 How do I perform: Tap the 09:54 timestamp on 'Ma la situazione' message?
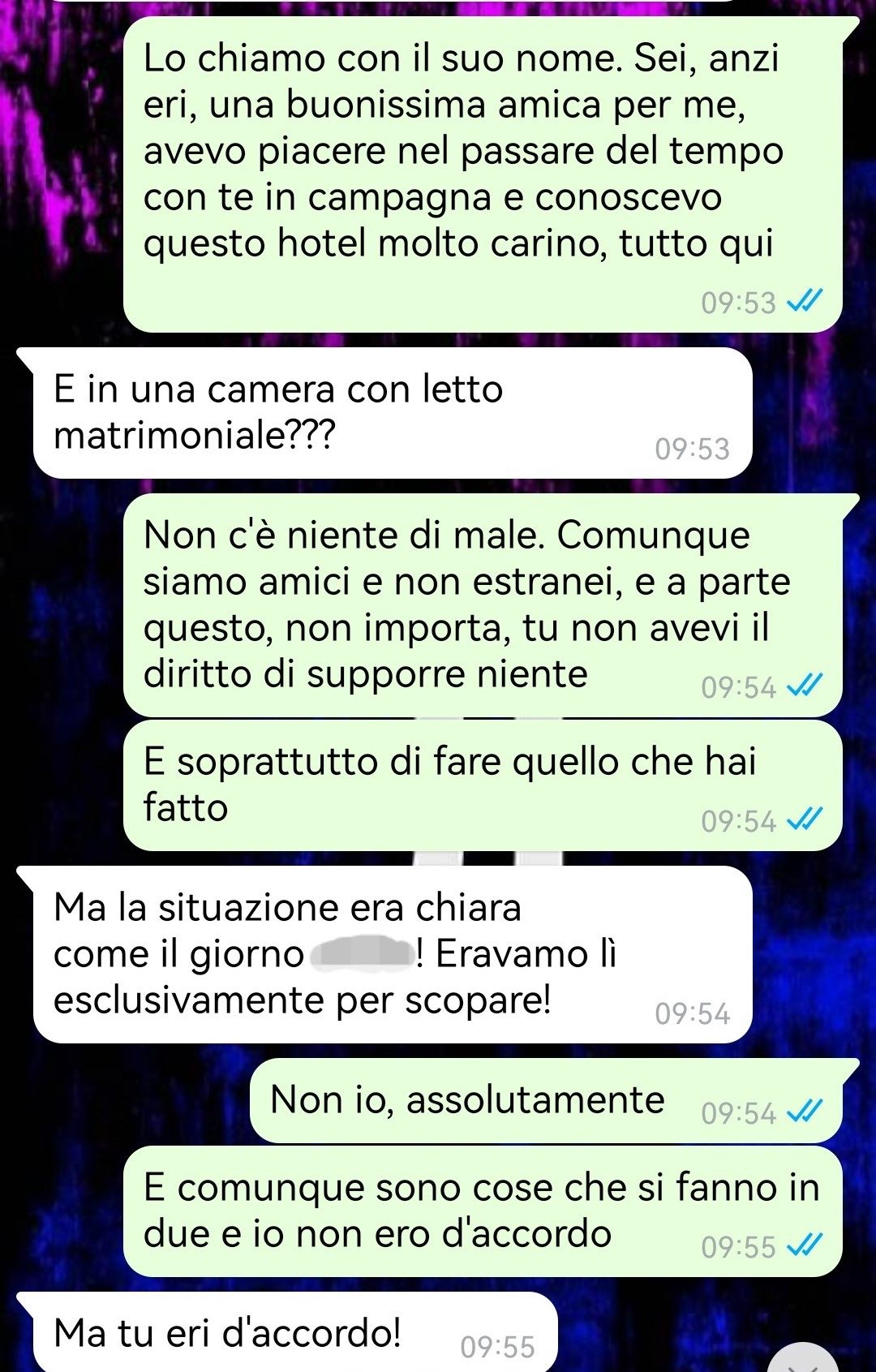[x=693, y=1013]
